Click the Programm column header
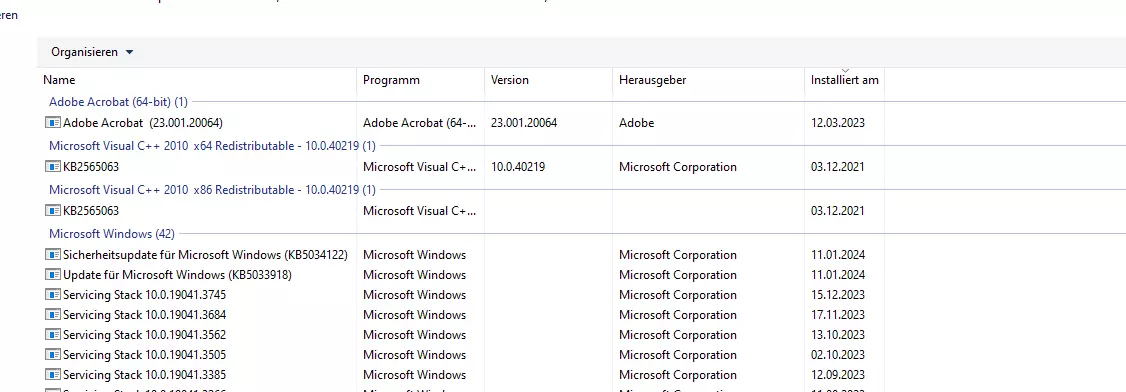Image resolution: width=1126 pixels, height=392 pixels. click(421, 80)
